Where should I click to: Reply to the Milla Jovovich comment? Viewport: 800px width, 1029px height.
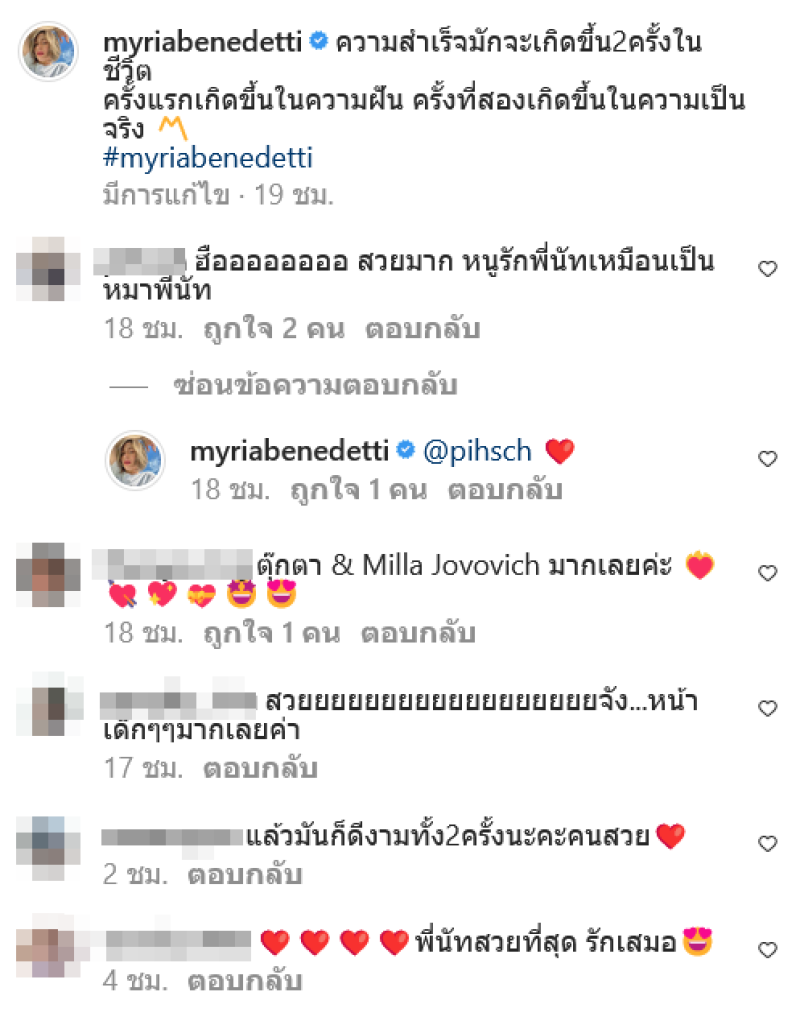(418, 633)
